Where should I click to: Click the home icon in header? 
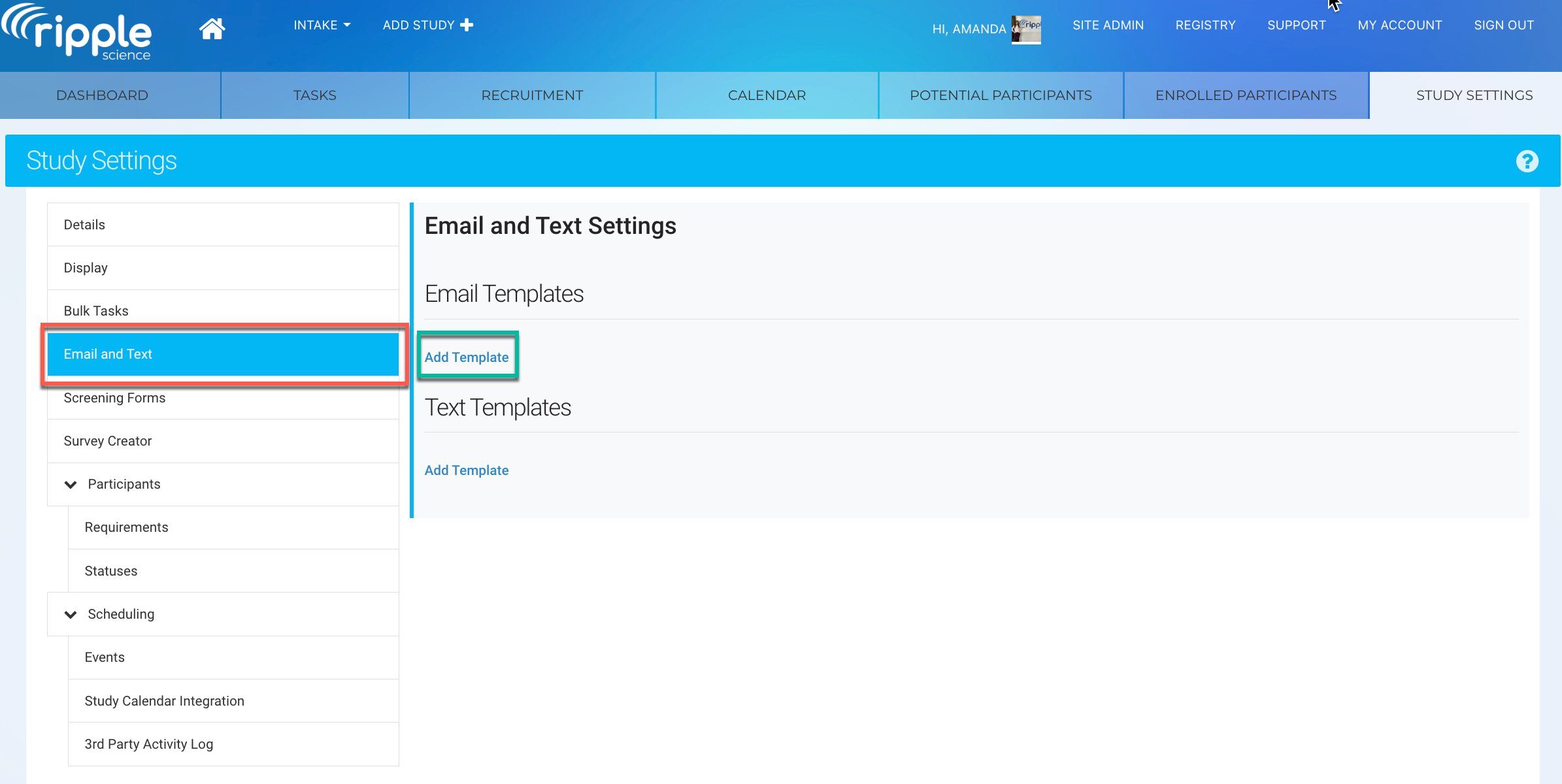pyautogui.click(x=212, y=28)
